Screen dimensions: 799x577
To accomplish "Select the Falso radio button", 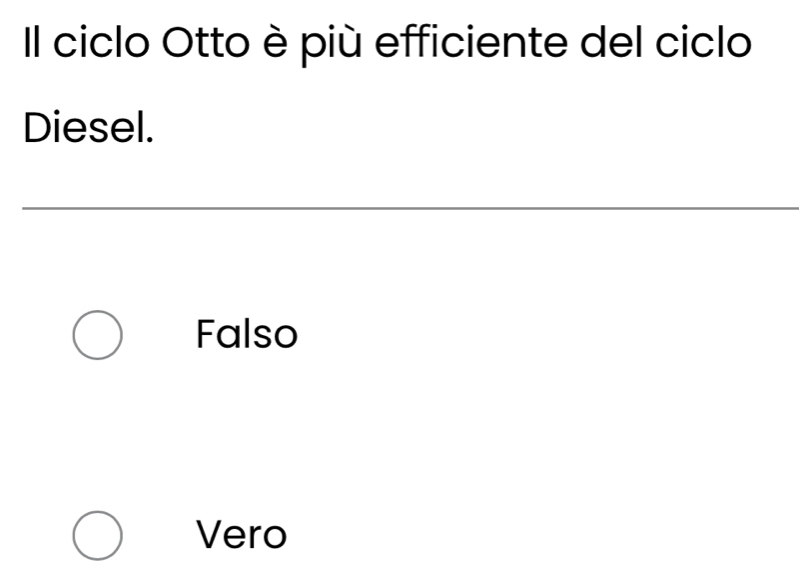I will coord(99,334).
